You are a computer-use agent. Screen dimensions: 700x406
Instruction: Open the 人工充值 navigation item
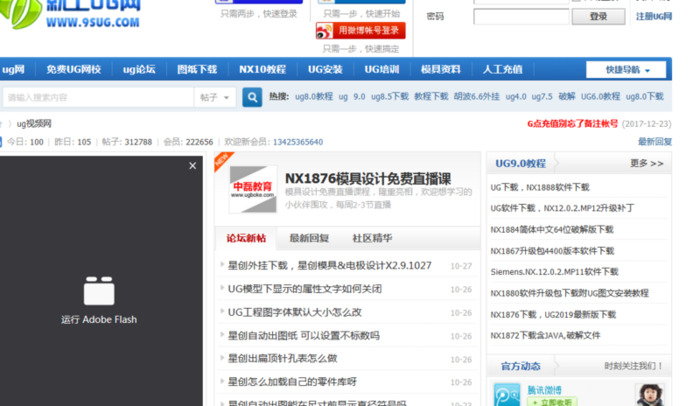502,69
